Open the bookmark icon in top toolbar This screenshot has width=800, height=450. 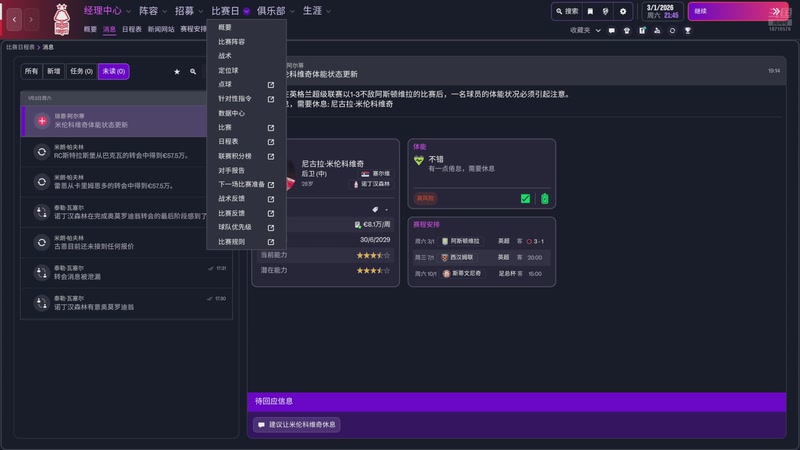point(590,11)
